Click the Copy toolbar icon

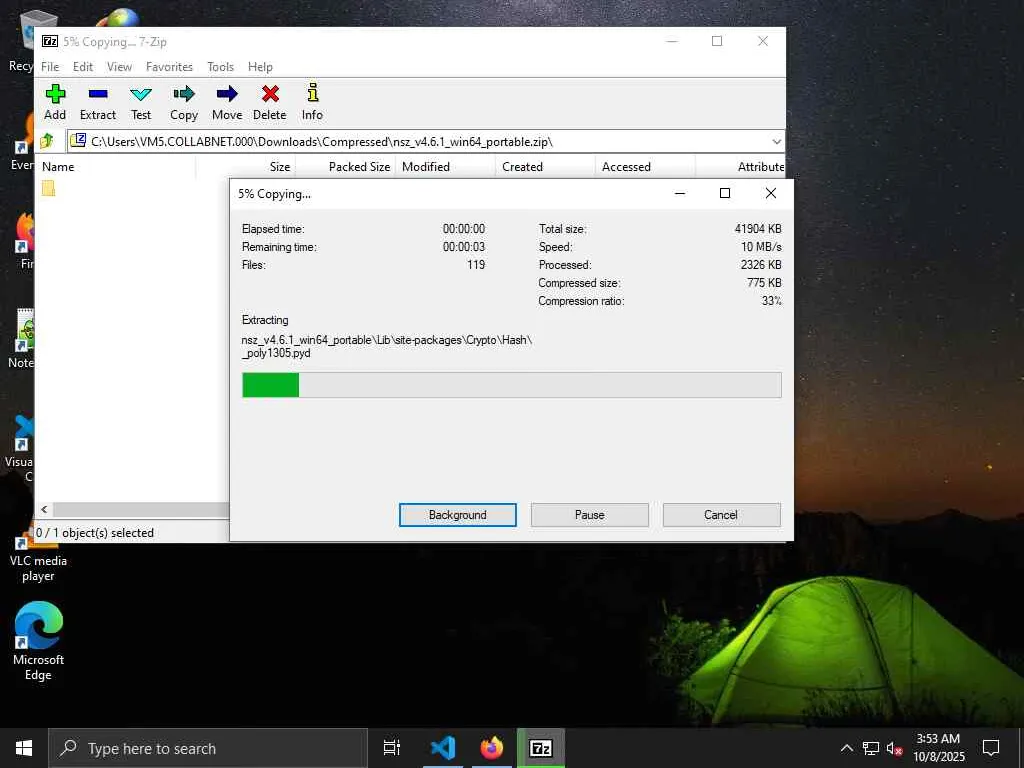click(184, 102)
